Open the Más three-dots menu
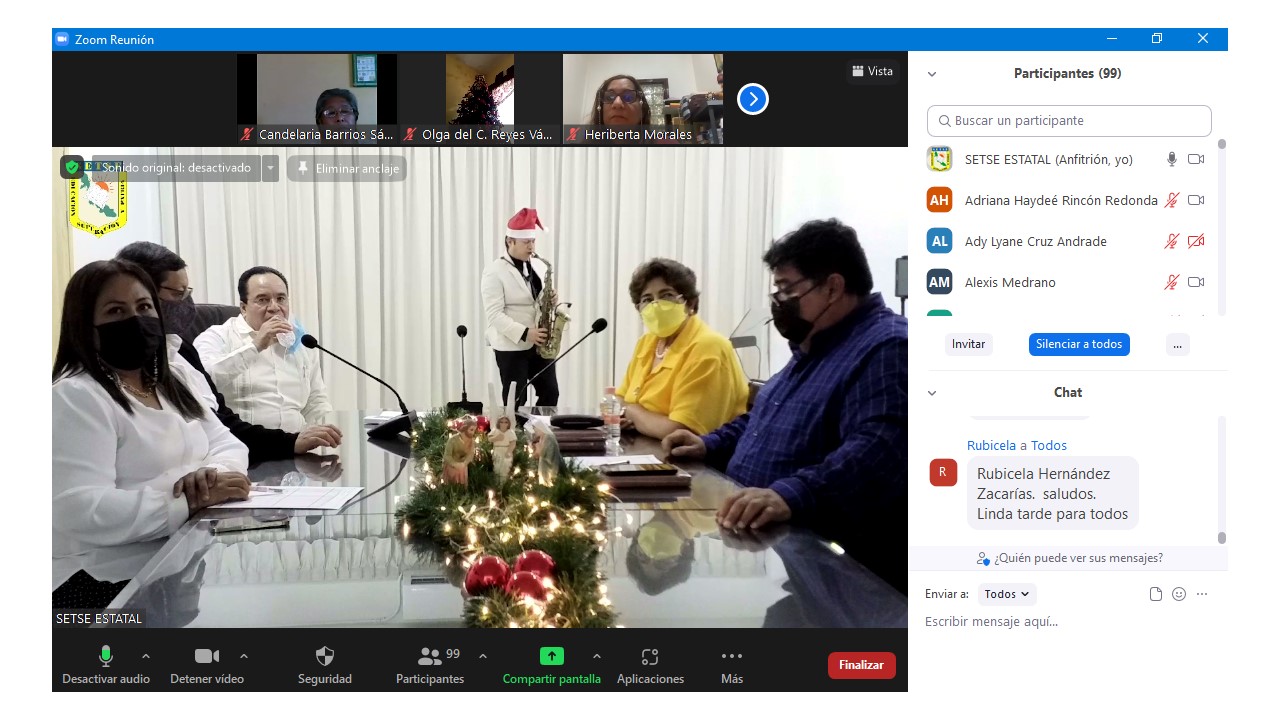1280x720 pixels. click(x=732, y=656)
